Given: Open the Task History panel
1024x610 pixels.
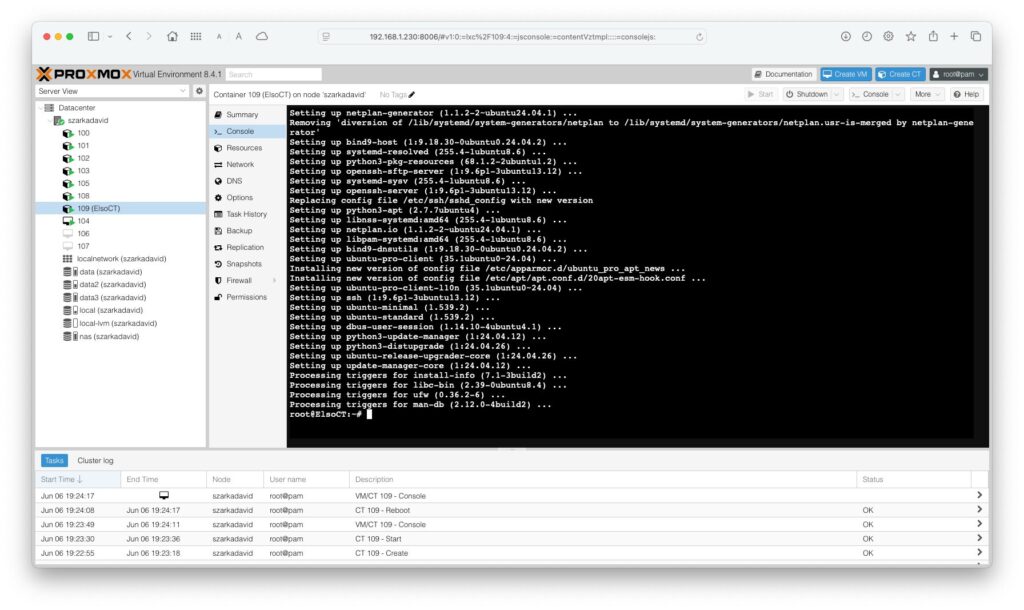Looking at the screenshot, I should point(247,214).
